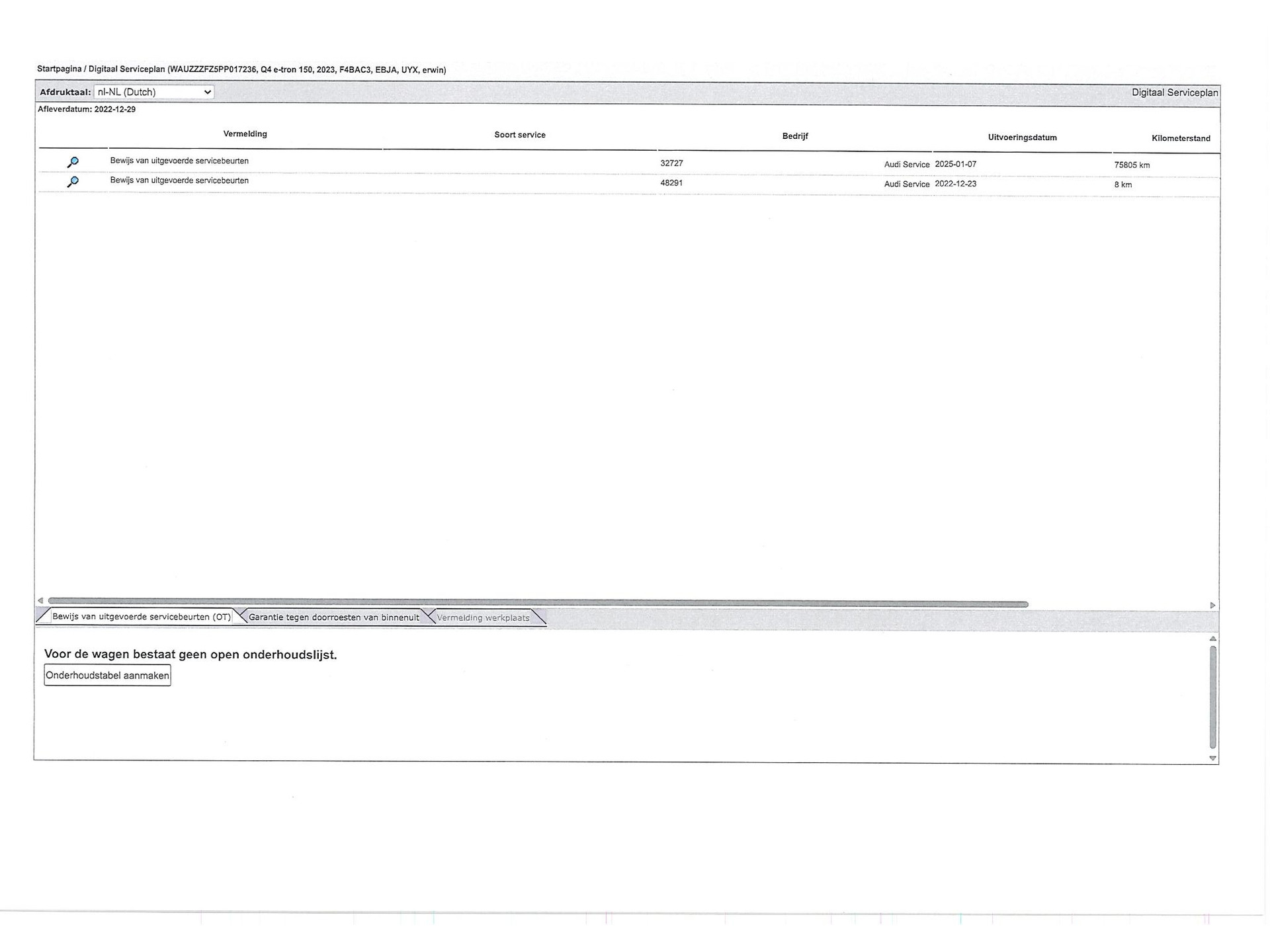Click the horizontal scrollbar thumb in the table
The image size is (1270, 952).
click(x=537, y=604)
